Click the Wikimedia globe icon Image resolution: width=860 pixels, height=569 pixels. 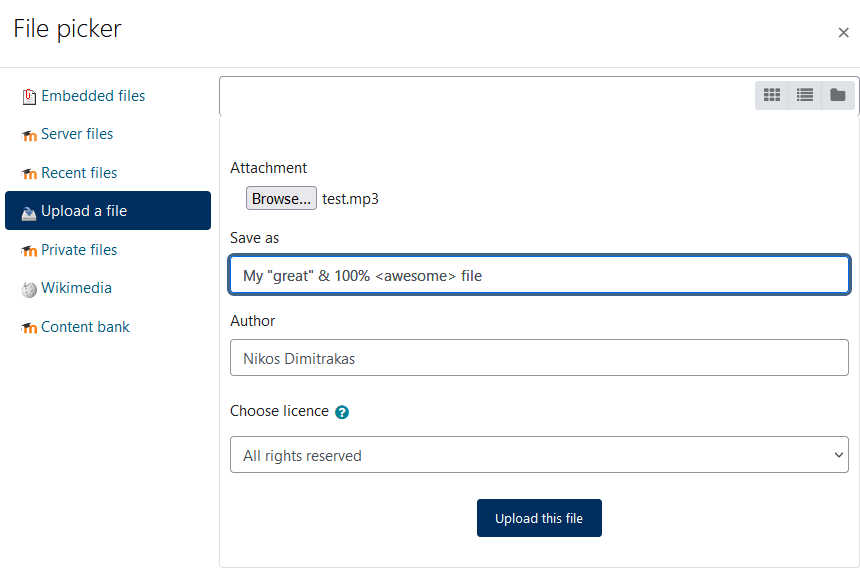click(29, 289)
